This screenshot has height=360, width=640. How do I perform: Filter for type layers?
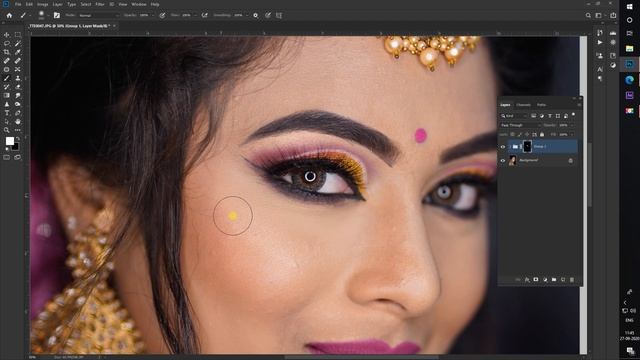pos(550,116)
